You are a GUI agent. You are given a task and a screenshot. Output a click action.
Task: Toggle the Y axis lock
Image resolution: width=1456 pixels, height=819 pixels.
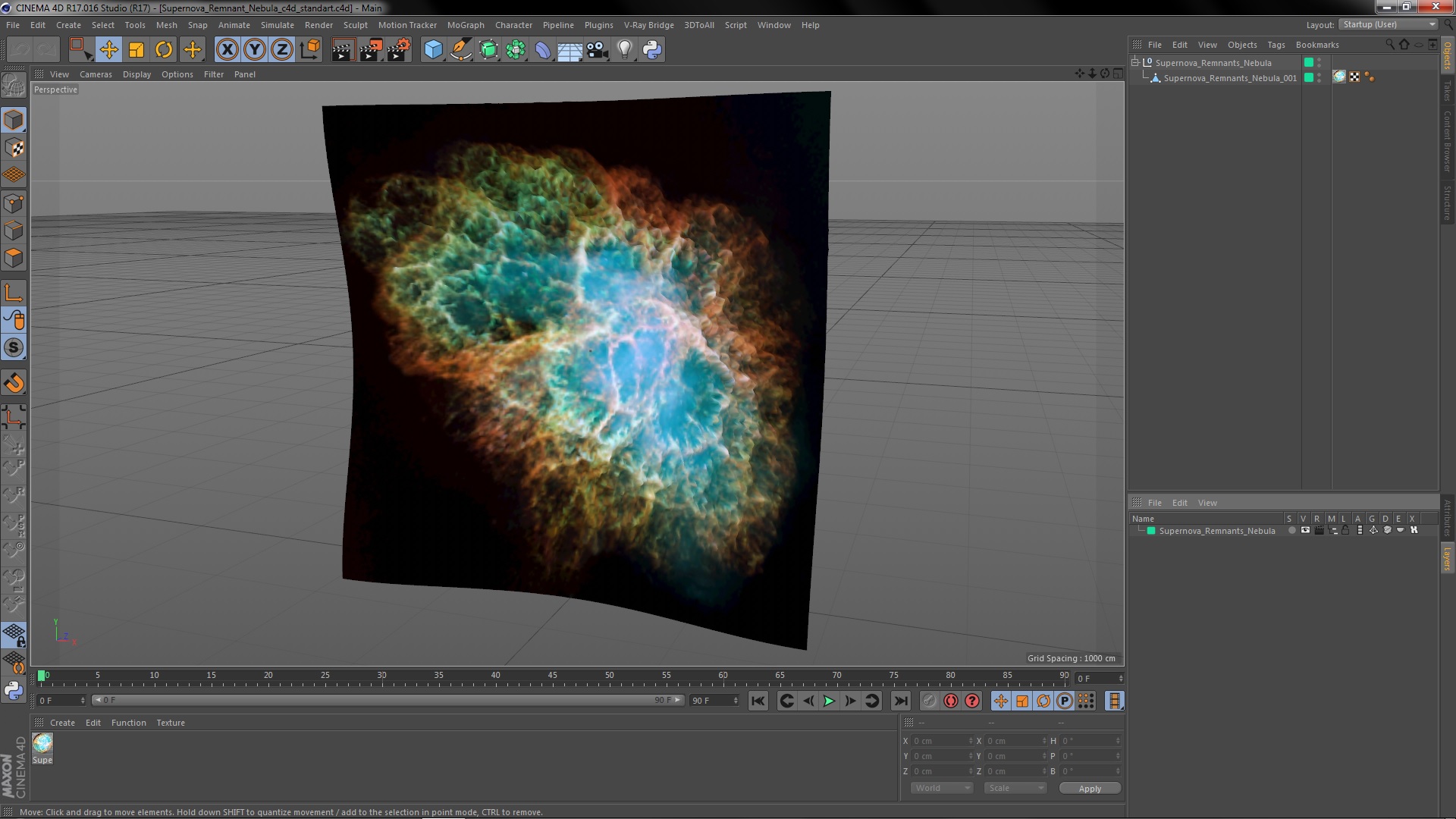coord(254,50)
